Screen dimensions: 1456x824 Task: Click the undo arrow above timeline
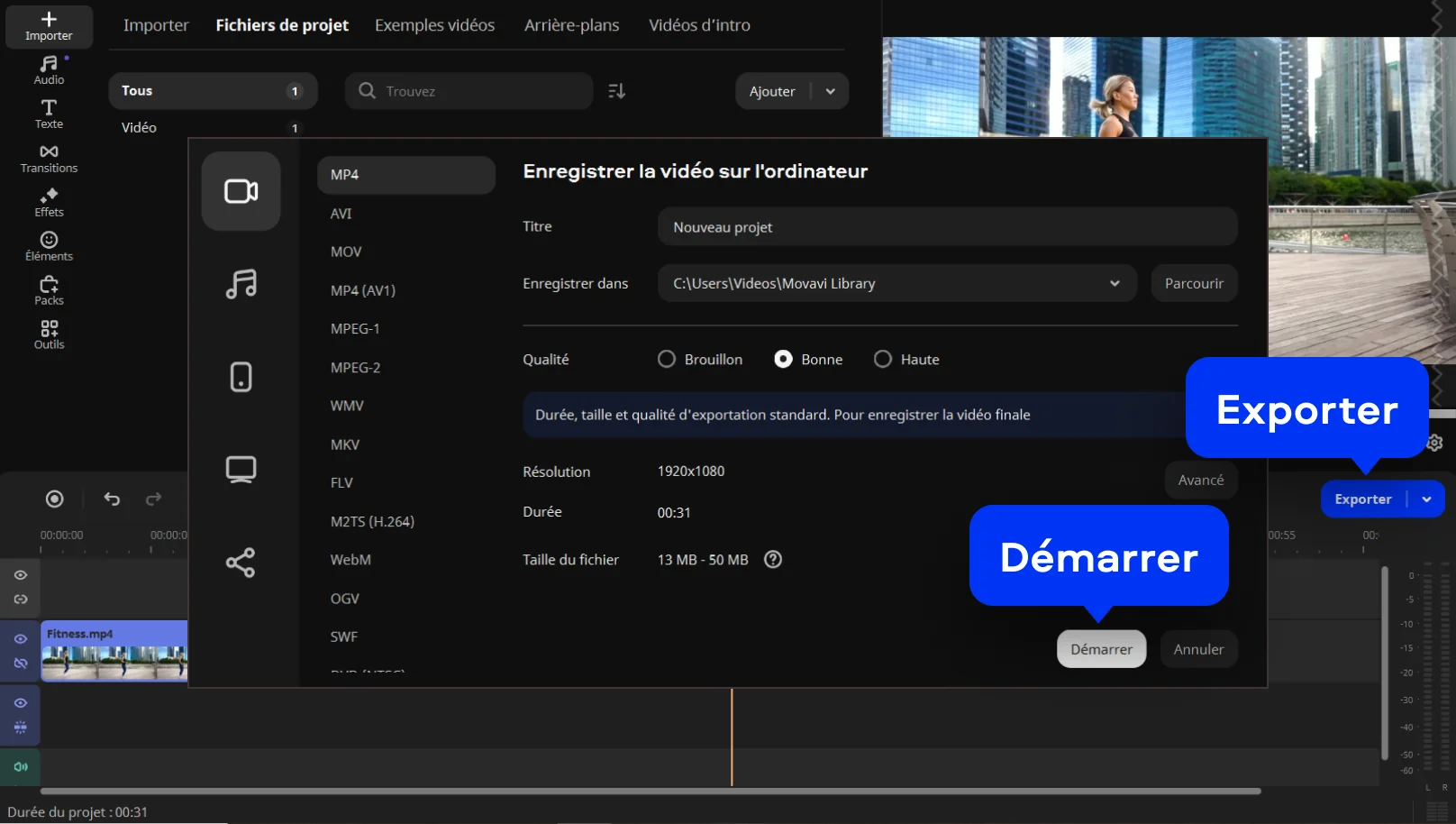tap(112, 499)
